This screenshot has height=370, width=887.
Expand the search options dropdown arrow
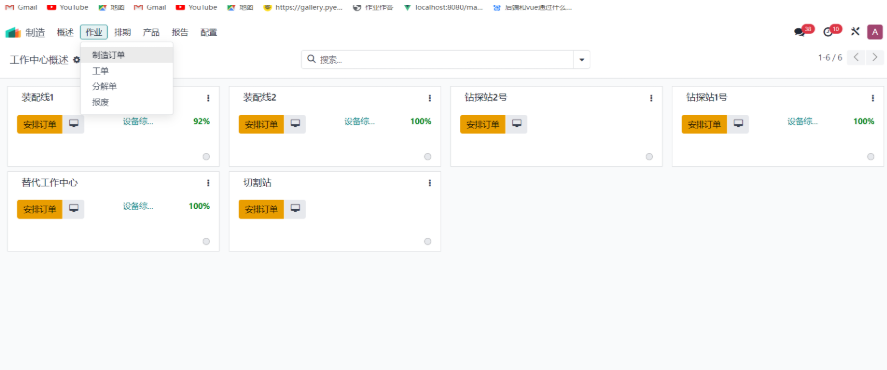click(x=582, y=59)
